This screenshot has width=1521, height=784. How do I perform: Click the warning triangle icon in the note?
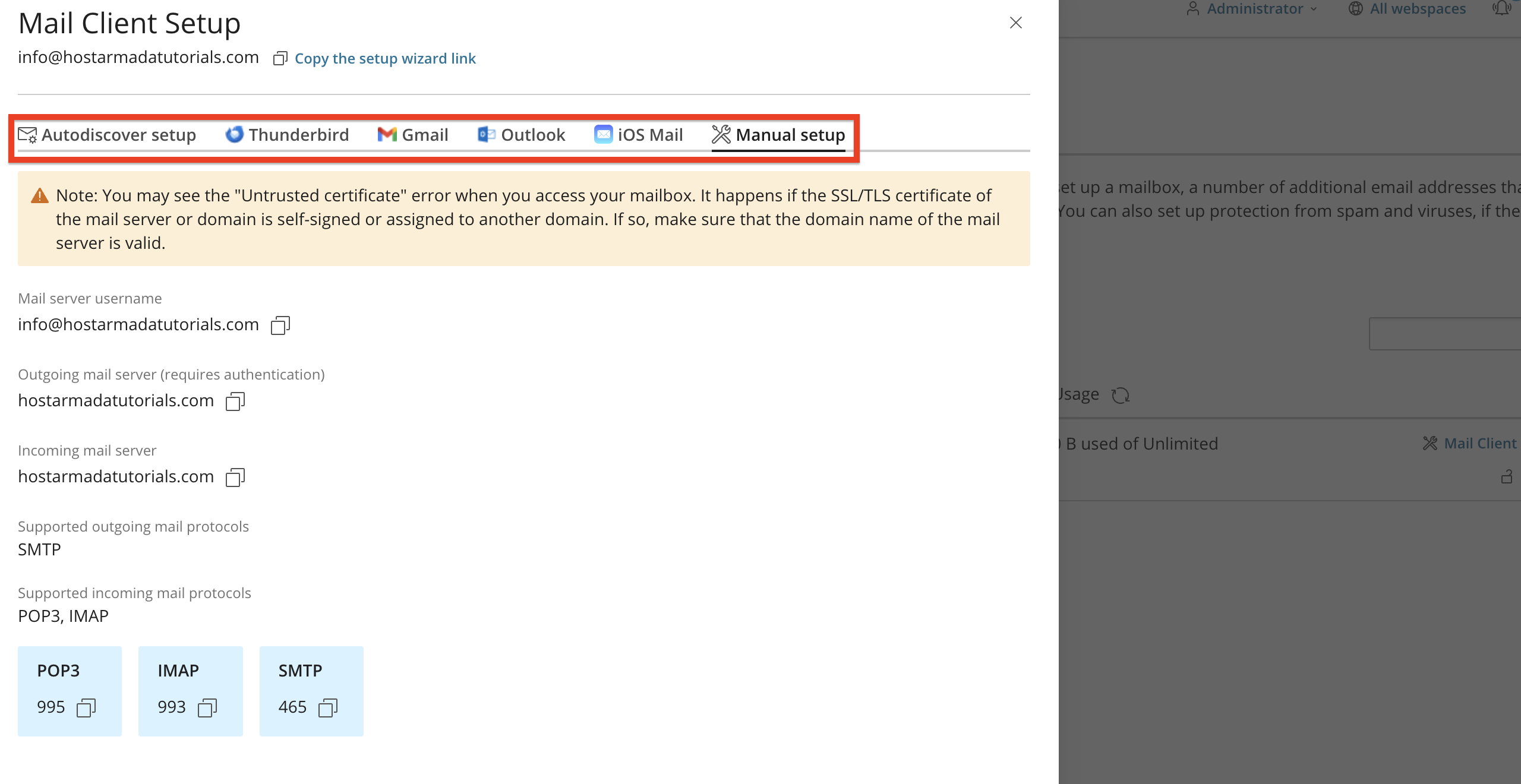pyautogui.click(x=39, y=195)
